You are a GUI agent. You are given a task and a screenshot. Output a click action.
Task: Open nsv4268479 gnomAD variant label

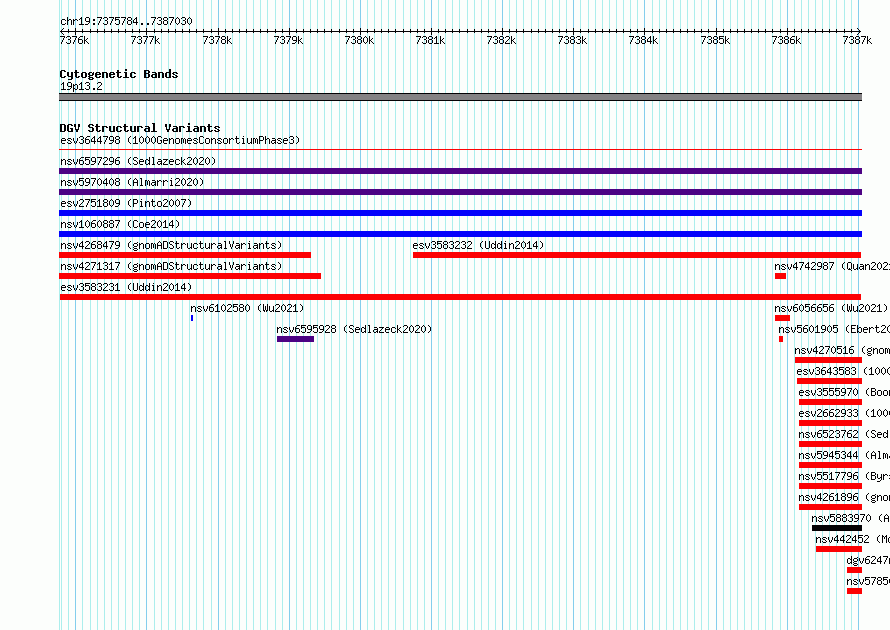[x=171, y=245]
